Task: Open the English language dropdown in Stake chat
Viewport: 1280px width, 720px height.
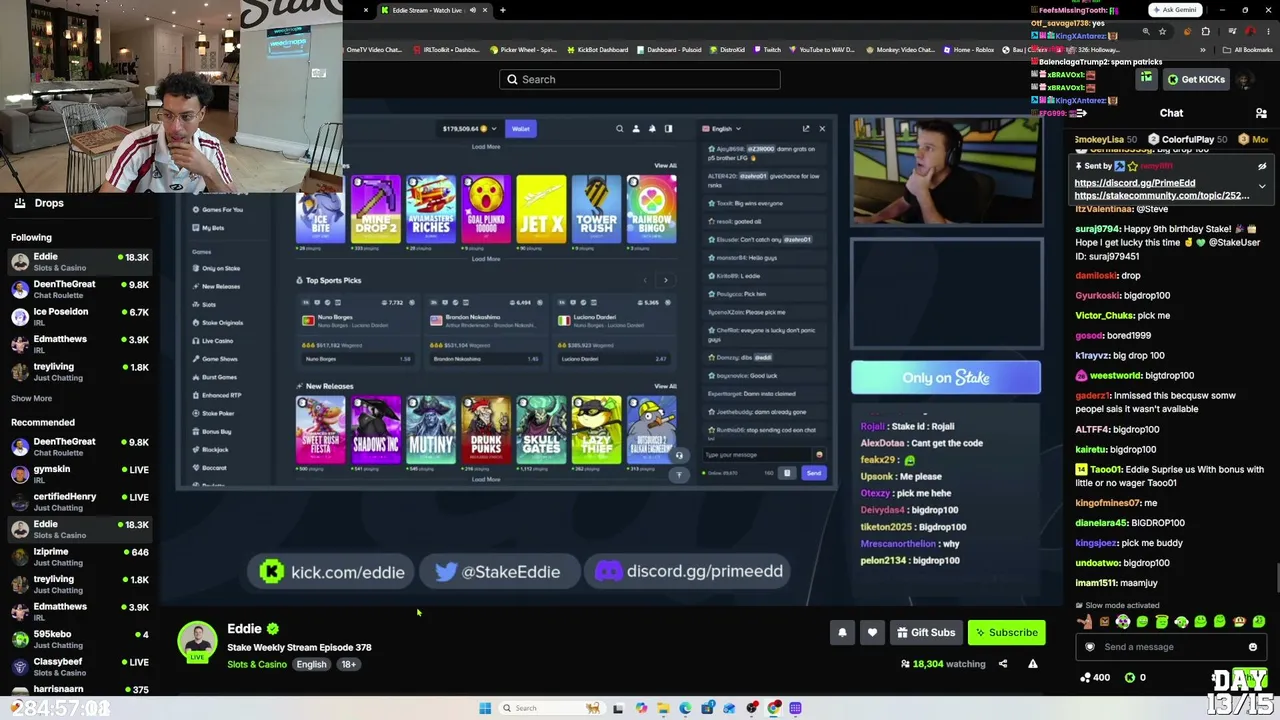Action: point(722,128)
